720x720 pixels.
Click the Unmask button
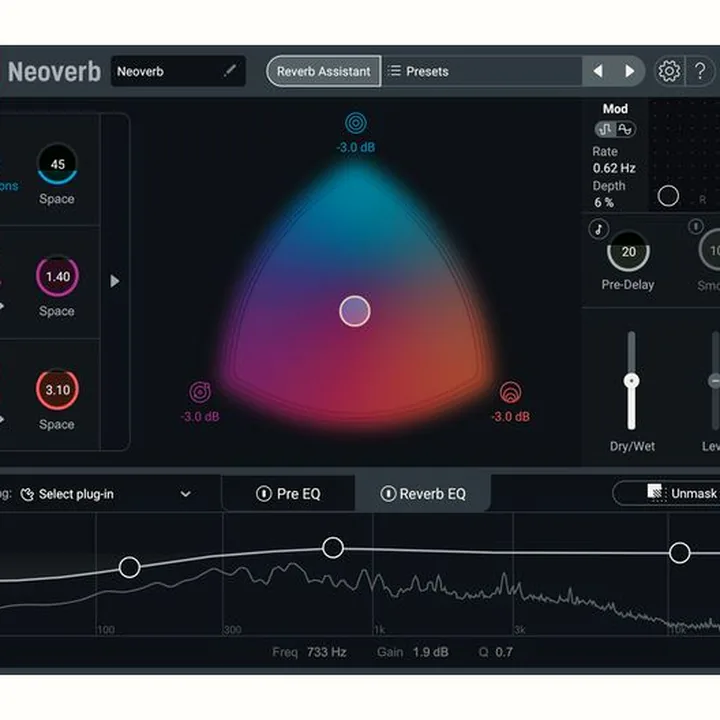(668, 493)
